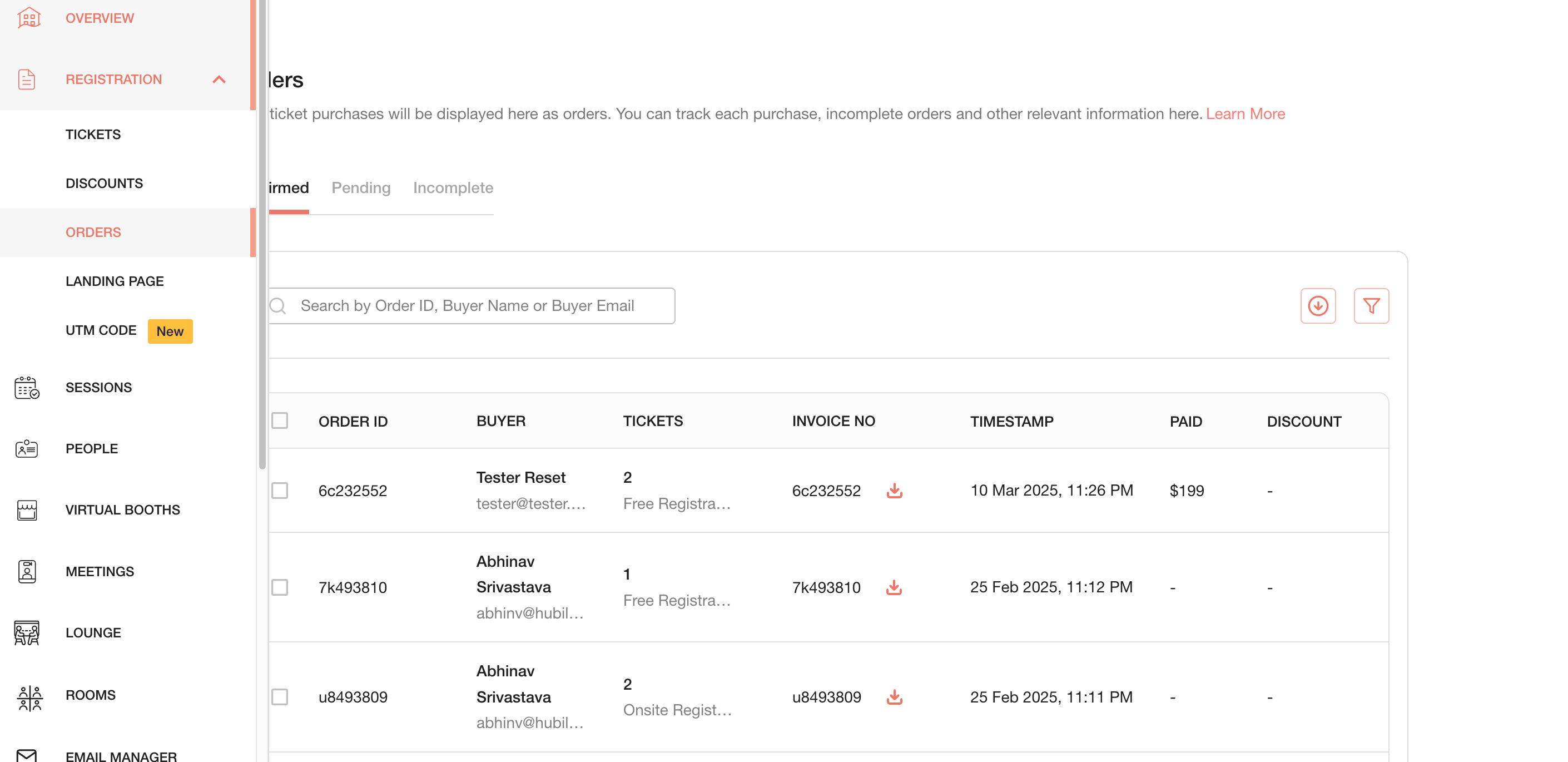Click the BUYER column header

point(501,421)
